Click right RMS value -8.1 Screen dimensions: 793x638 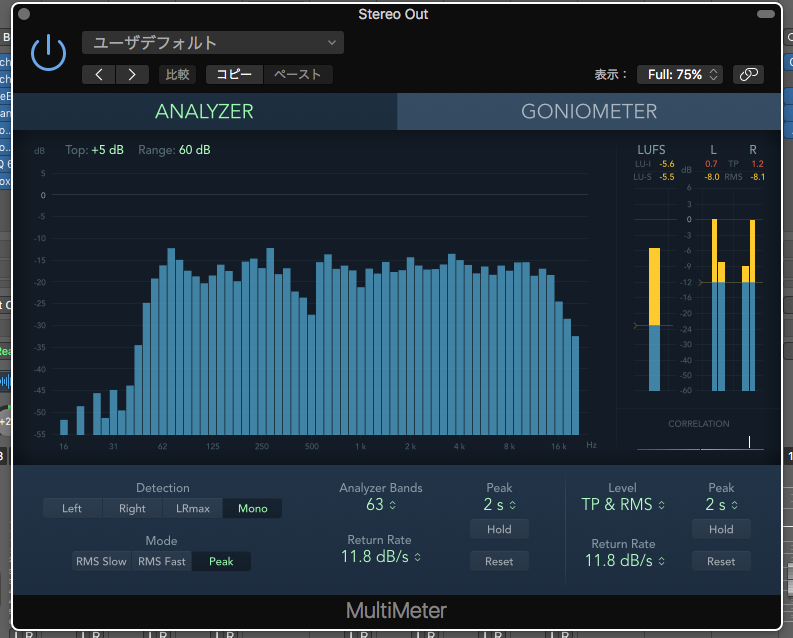tap(757, 177)
